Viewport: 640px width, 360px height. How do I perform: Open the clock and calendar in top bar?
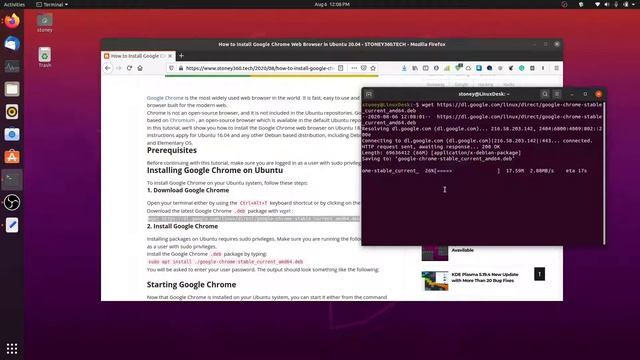coord(332,4)
